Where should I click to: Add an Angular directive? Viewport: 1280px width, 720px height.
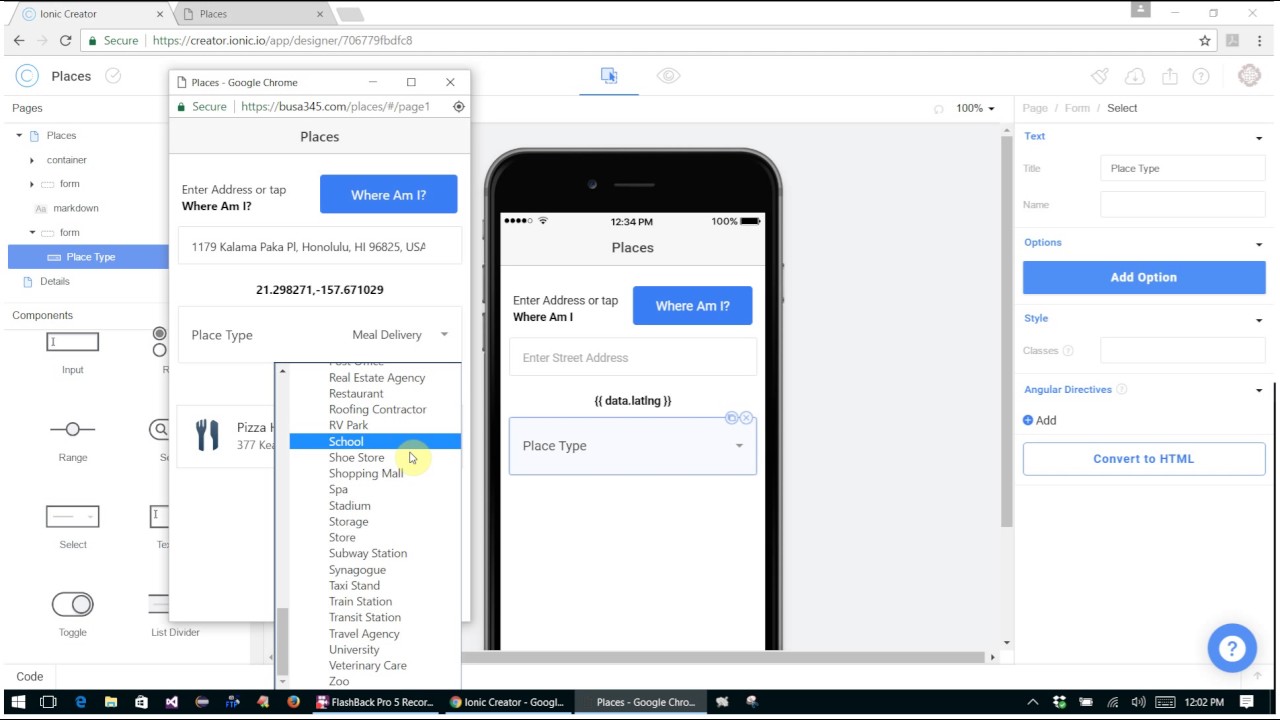(1040, 420)
